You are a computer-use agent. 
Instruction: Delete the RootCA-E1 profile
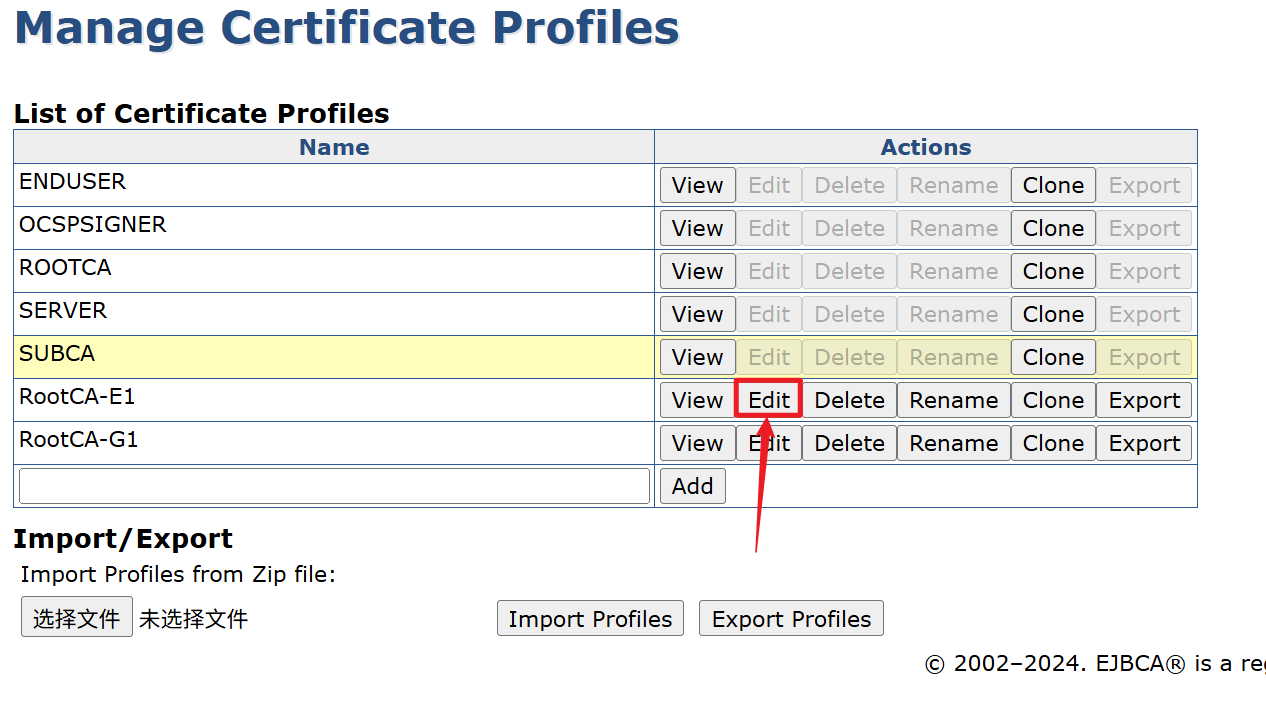tap(849, 401)
